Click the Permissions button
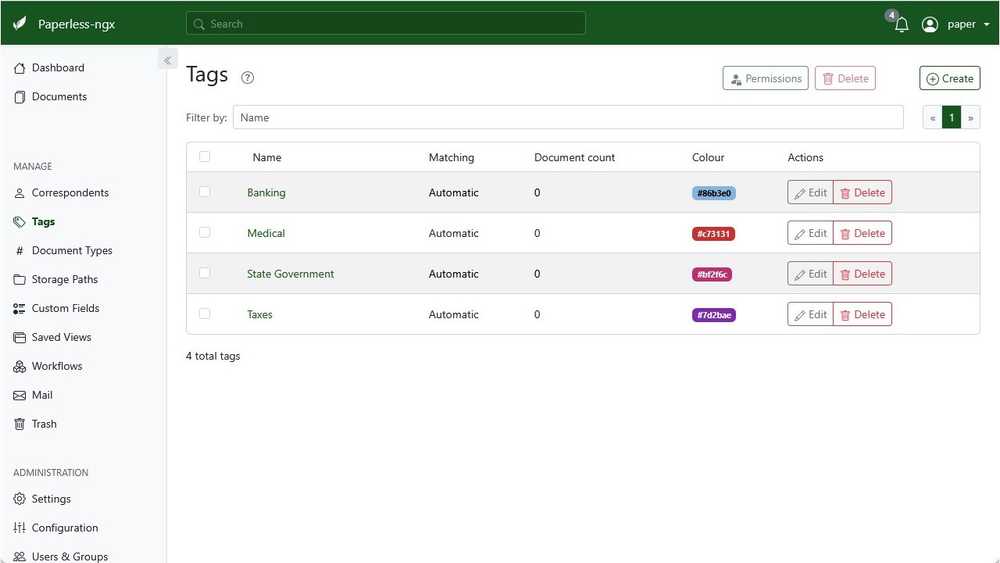The image size is (1000, 563). [x=765, y=78]
